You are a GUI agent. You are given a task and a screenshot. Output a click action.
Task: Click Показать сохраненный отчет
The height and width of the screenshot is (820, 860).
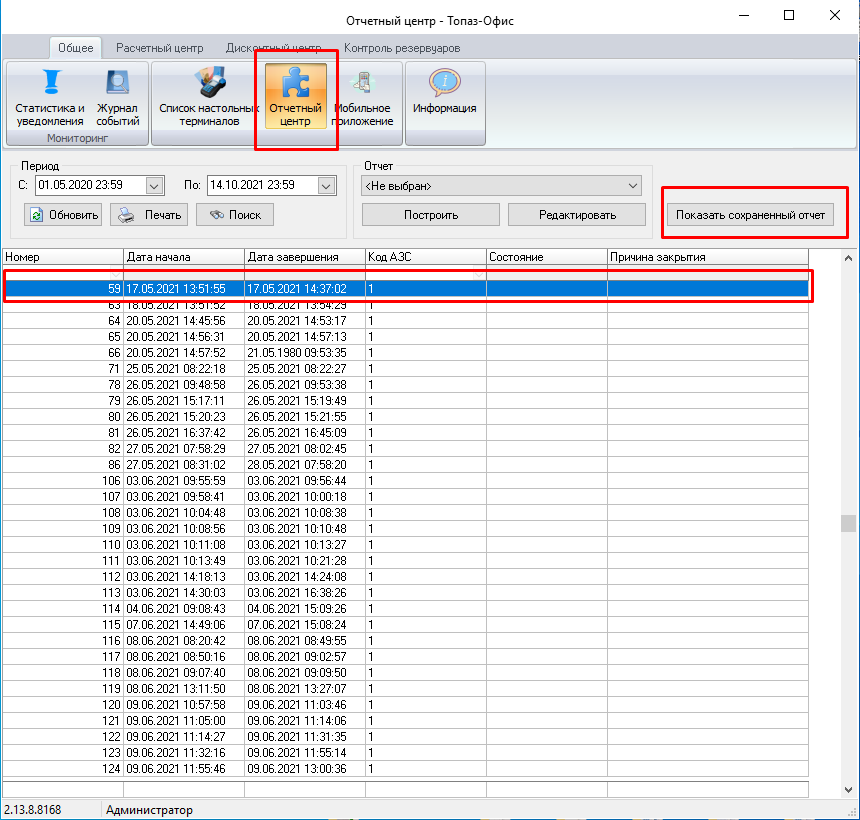[750, 214]
